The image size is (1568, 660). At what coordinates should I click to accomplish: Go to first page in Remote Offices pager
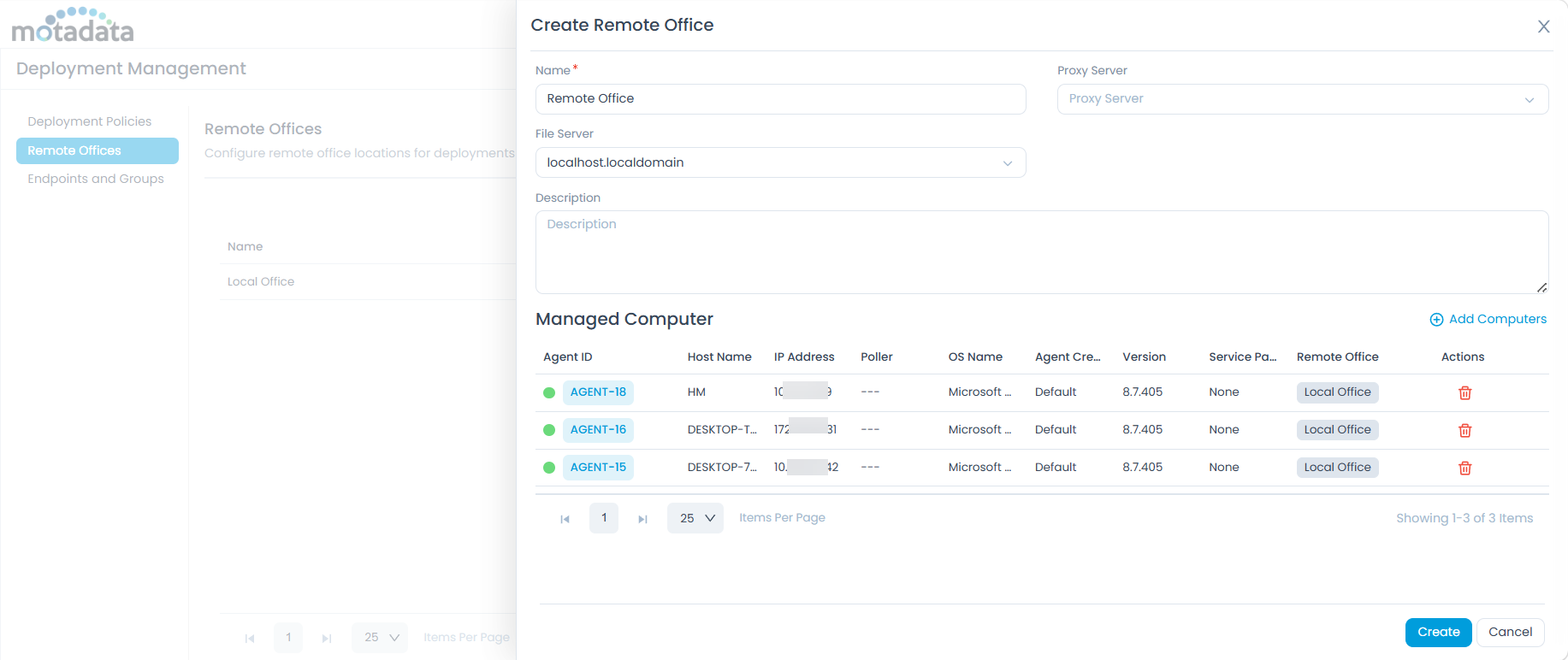(250, 638)
